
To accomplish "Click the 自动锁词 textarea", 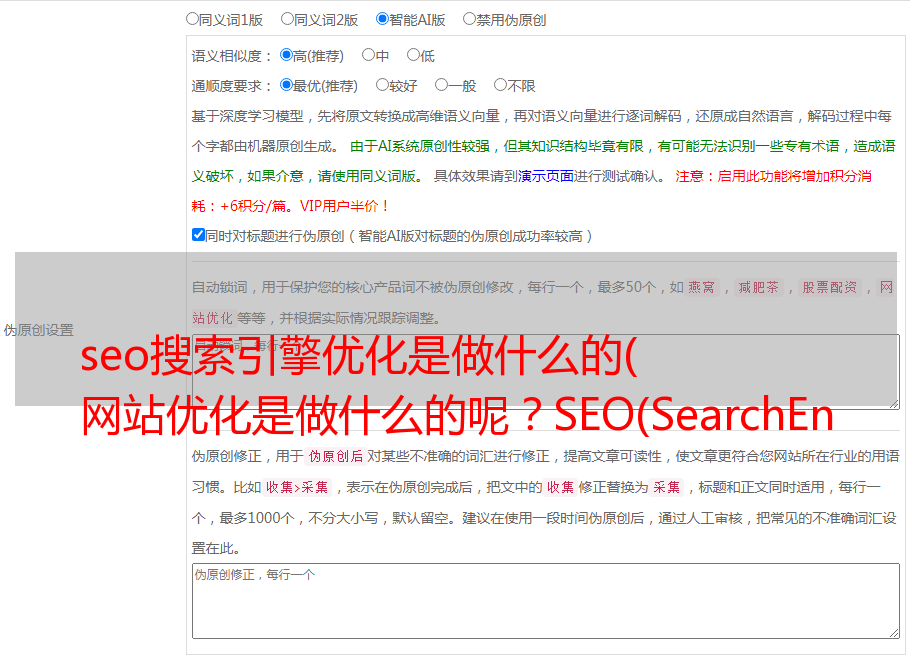I will pos(546,372).
